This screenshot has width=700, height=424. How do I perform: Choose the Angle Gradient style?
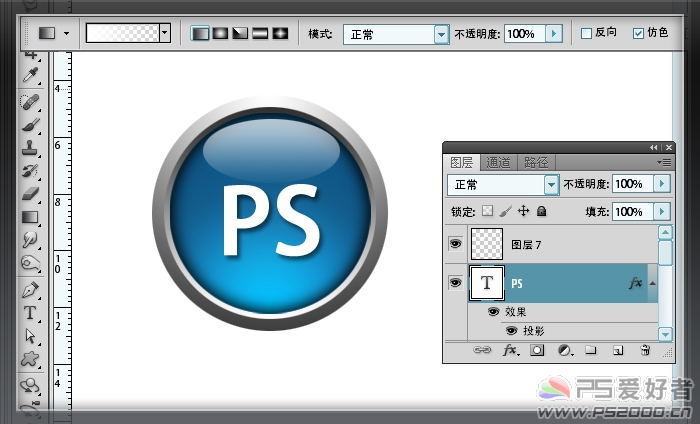[x=240, y=33]
